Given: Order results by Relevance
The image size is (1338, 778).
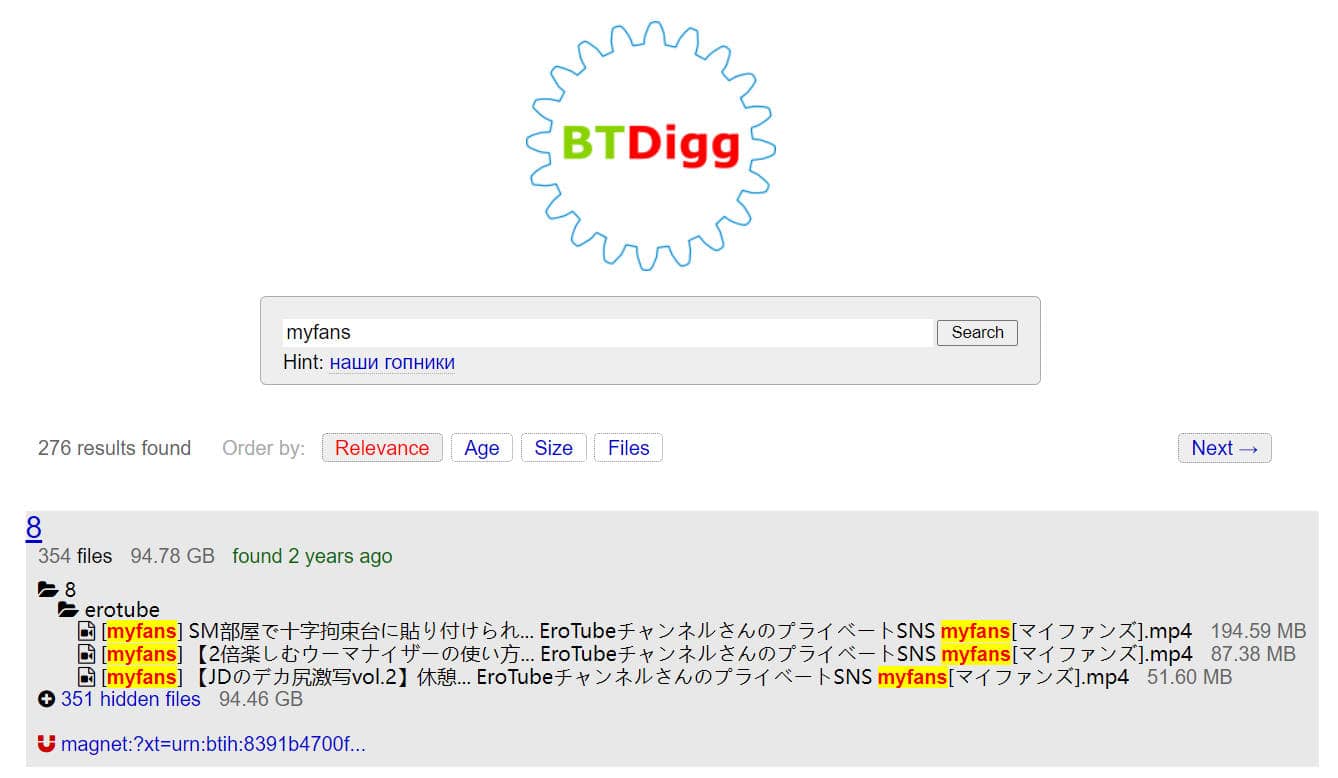Looking at the screenshot, I should coord(382,448).
